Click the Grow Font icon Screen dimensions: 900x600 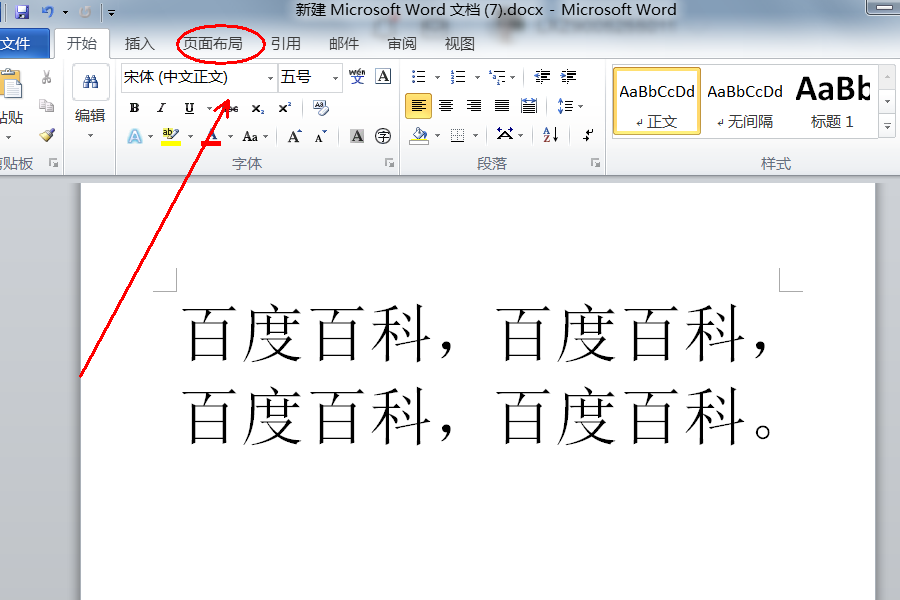click(x=294, y=137)
